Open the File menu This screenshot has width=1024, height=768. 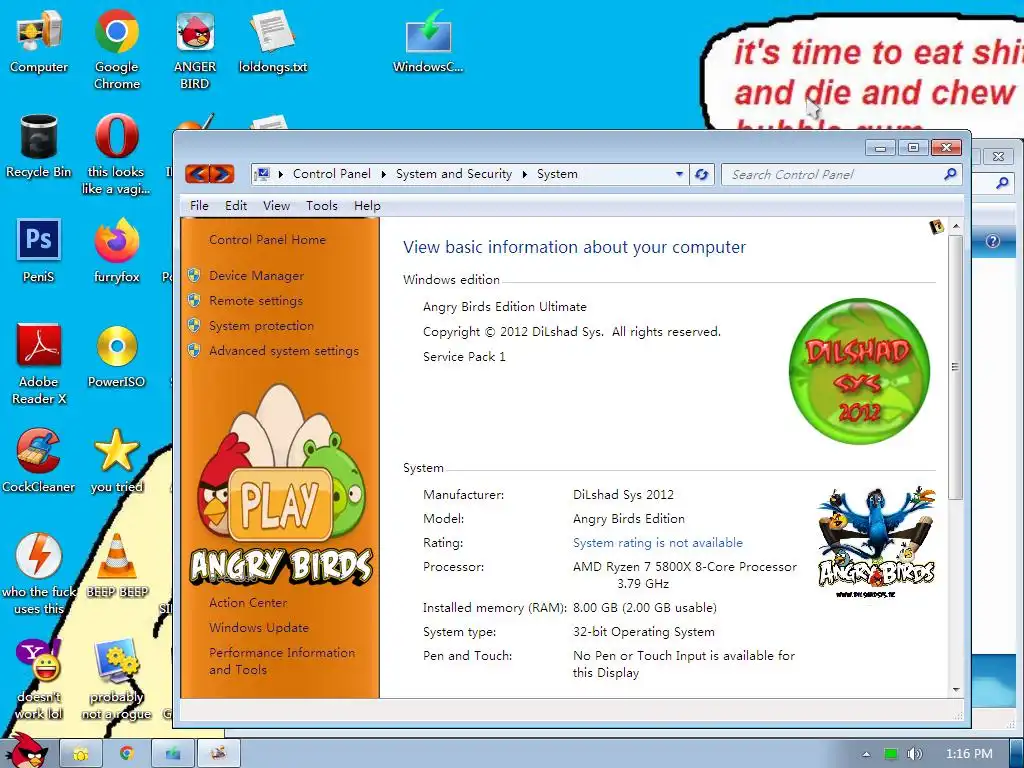[199, 206]
